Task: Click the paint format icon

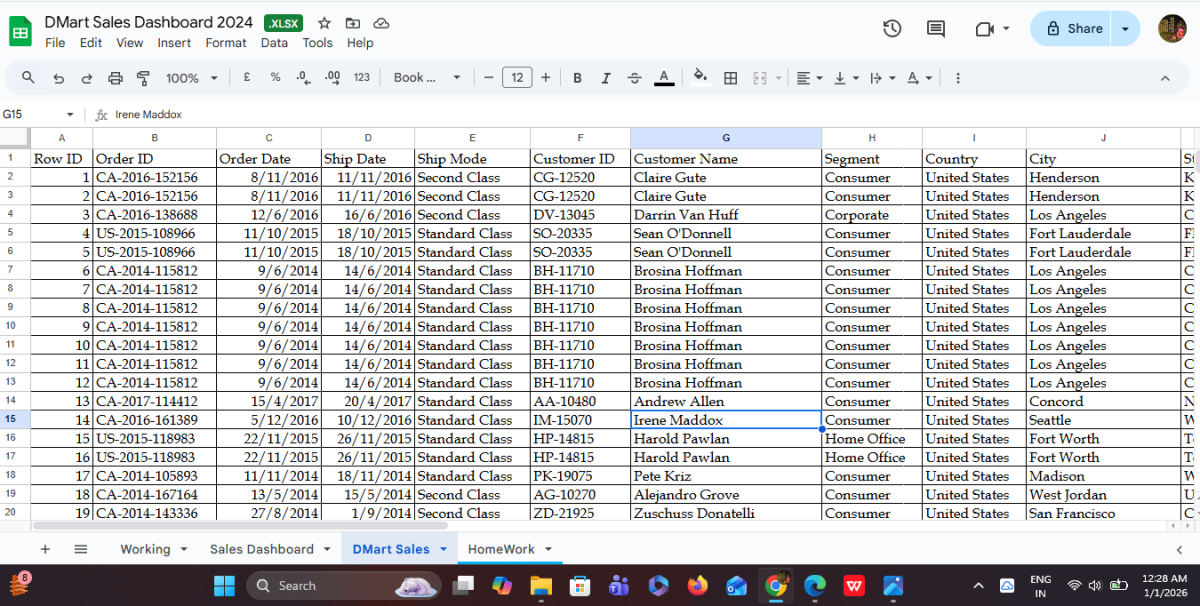Action: pyautogui.click(x=142, y=78)
